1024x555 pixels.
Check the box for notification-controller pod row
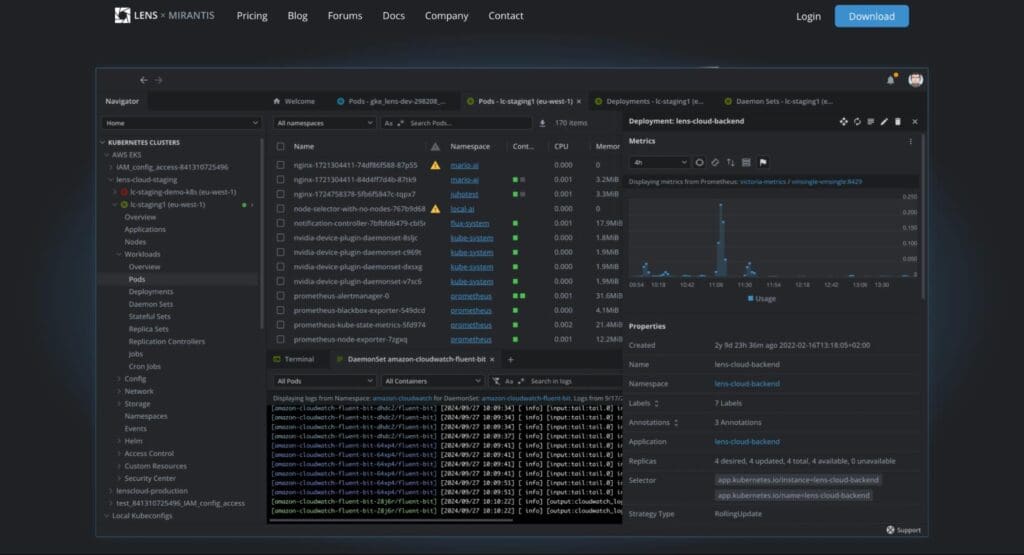pos(281,223)
